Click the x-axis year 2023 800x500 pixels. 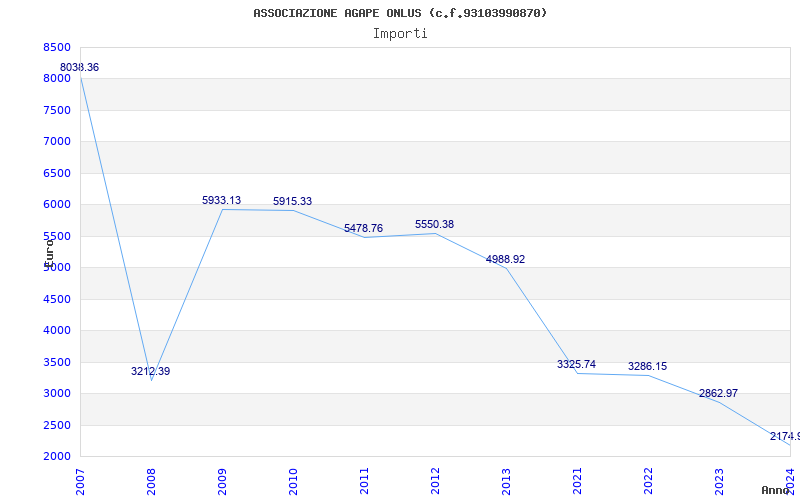pos(719,482)
